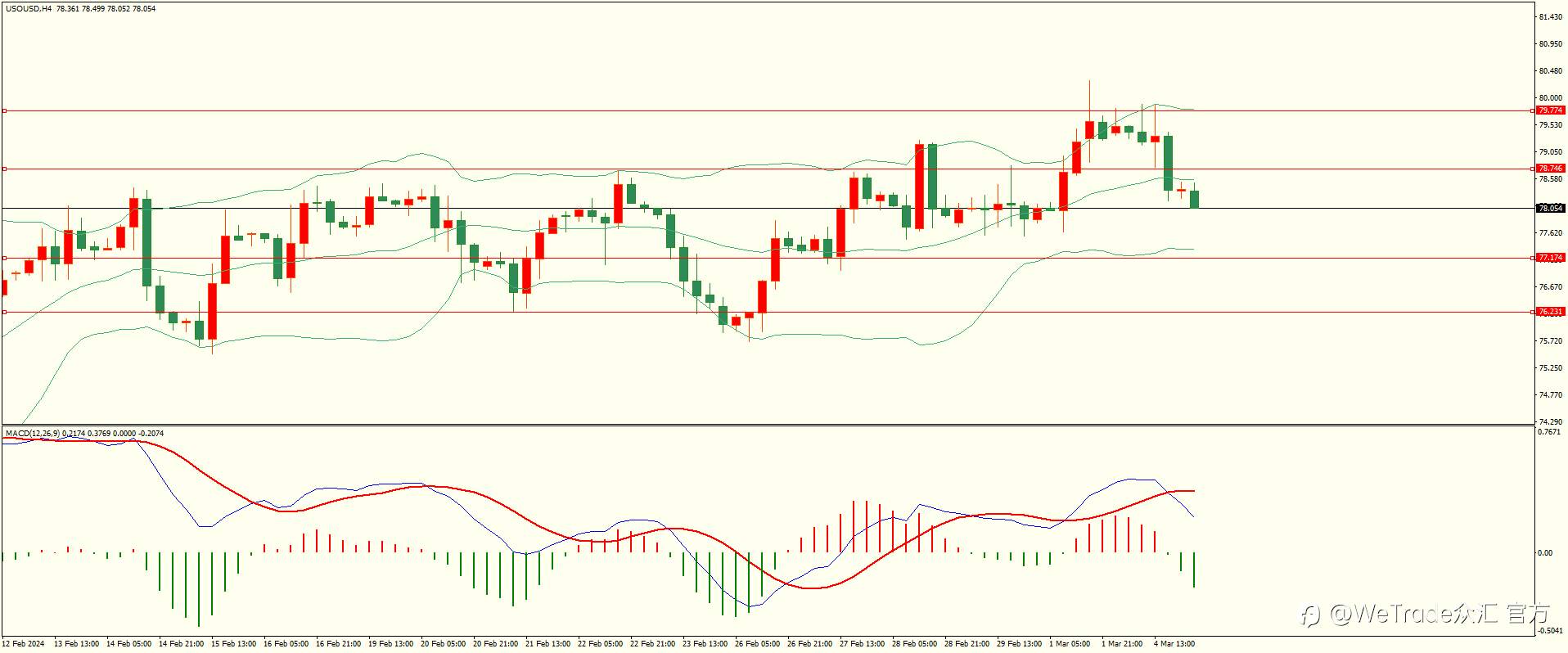This screenshot has height=653, width=1568.
Task: Click the 26 Feb 05:00 time label
Action: [757, 644]
